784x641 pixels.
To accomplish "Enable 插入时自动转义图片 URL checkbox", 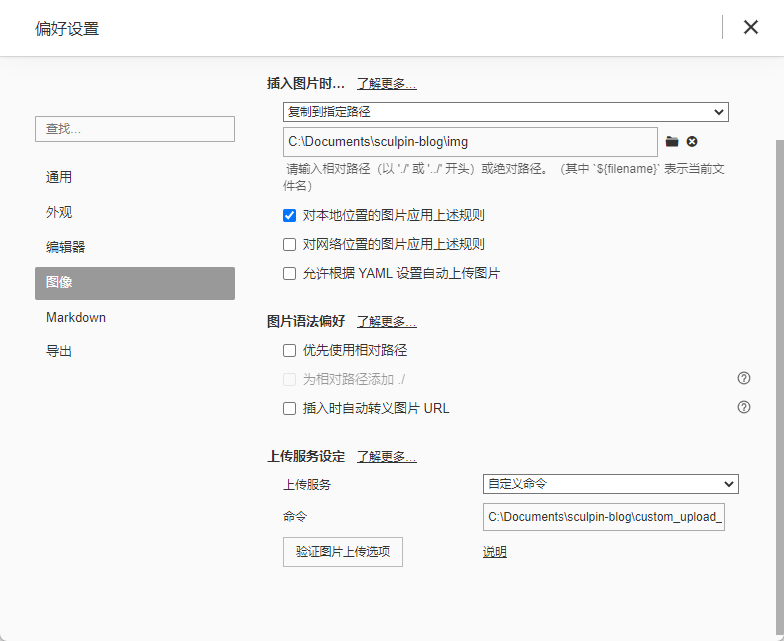I will 290,408.
